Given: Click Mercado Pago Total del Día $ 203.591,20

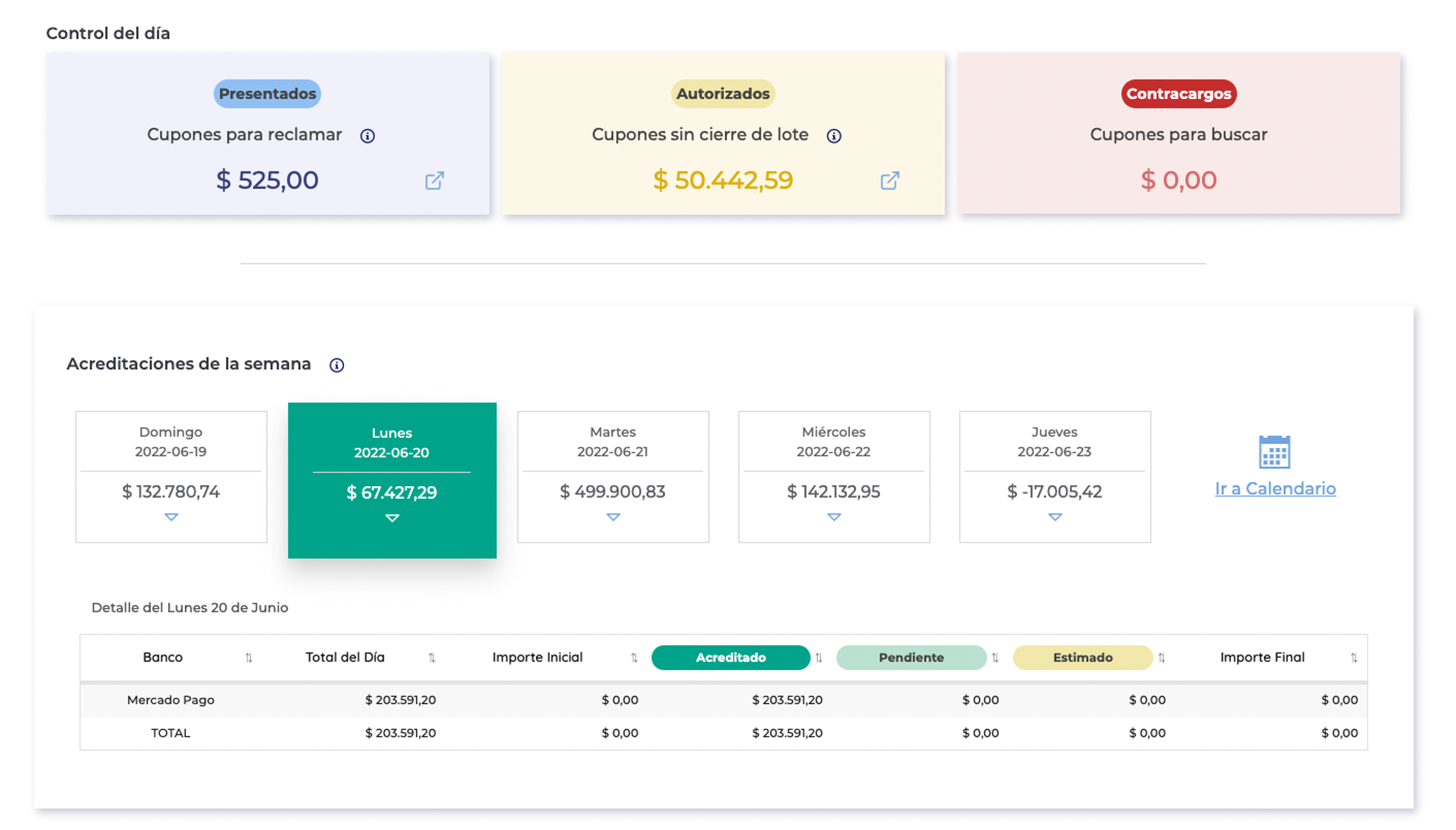Looking at the screenshot, I should coord(401,700).
